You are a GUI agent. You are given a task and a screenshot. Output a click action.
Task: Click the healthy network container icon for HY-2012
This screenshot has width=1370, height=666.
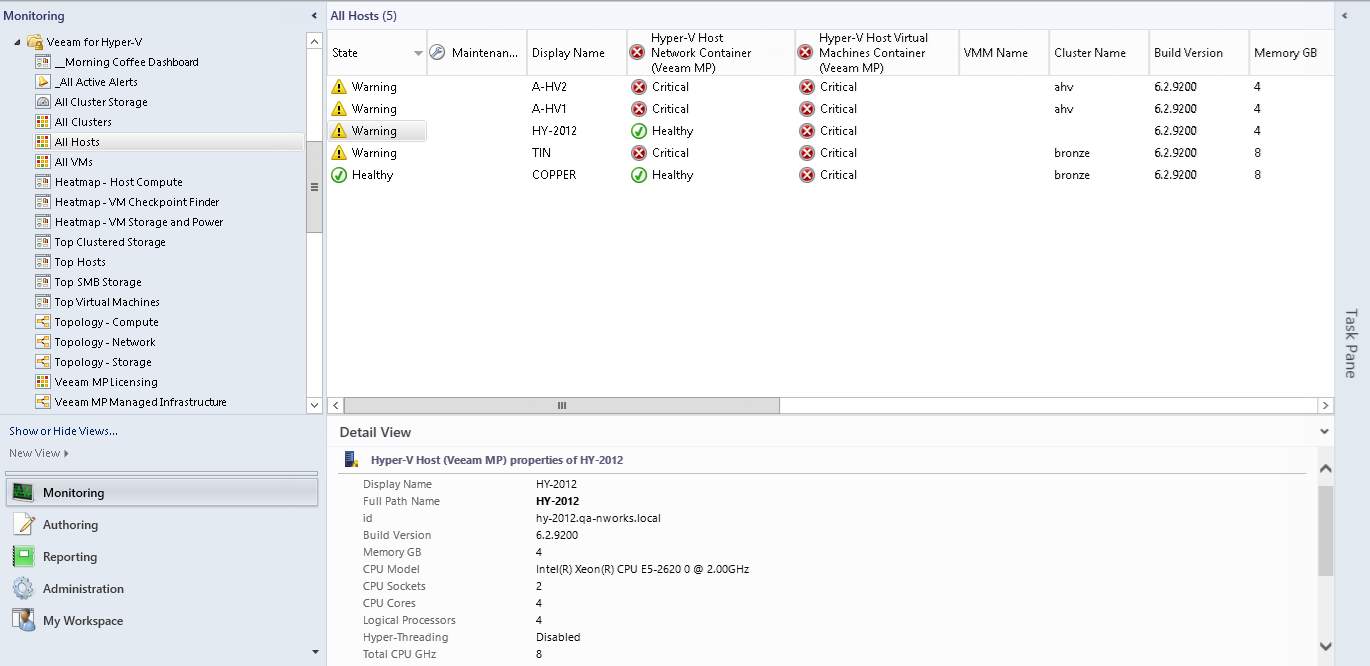639,131
